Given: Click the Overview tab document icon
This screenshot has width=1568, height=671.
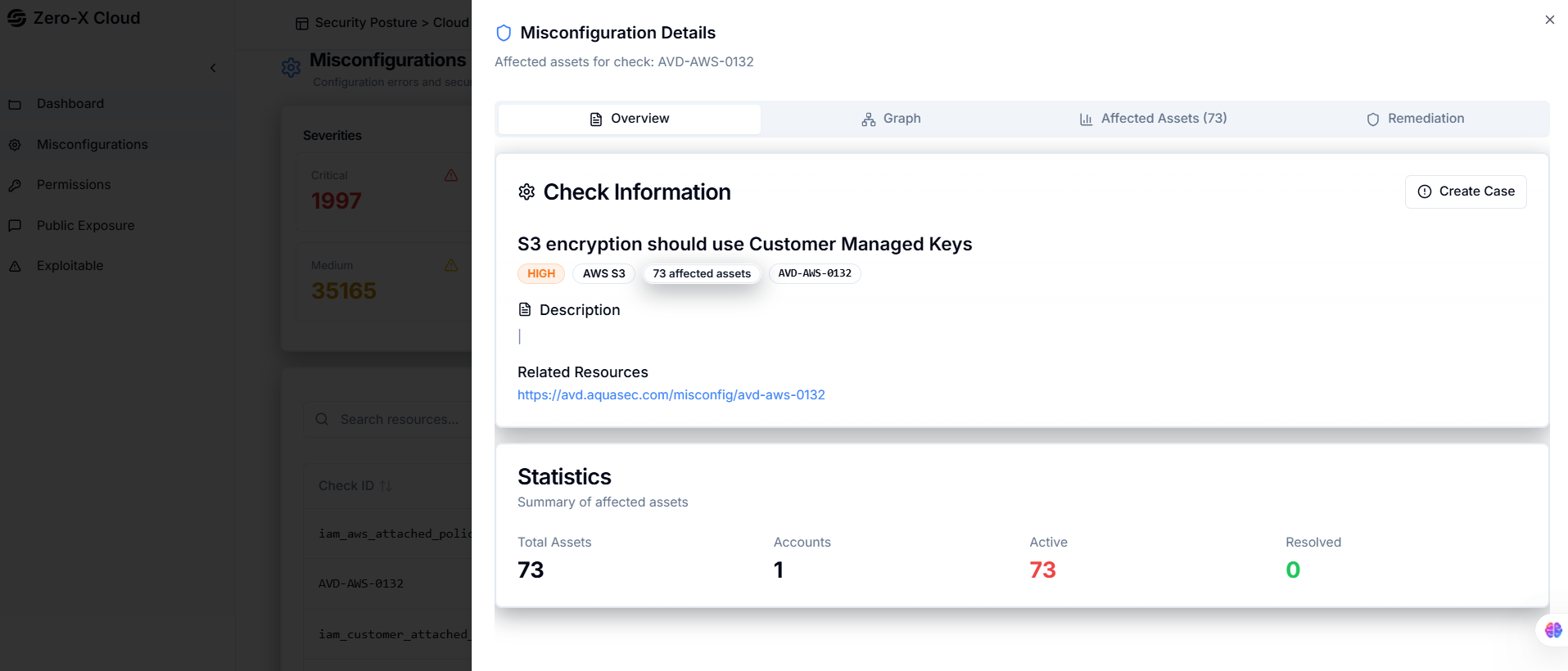Looking at the screenshot, I should click(596, 119).
